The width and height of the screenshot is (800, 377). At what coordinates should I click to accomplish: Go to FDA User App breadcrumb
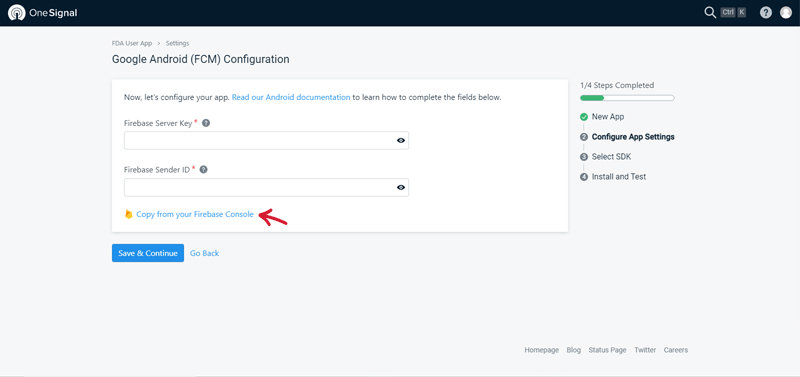tap(132, 43)
